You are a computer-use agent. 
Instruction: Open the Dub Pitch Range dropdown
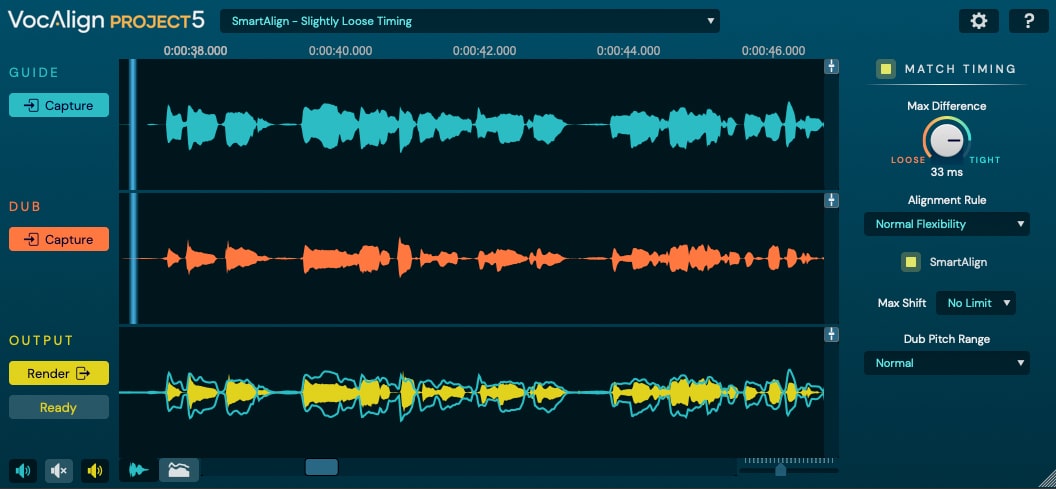pos(946,363)
